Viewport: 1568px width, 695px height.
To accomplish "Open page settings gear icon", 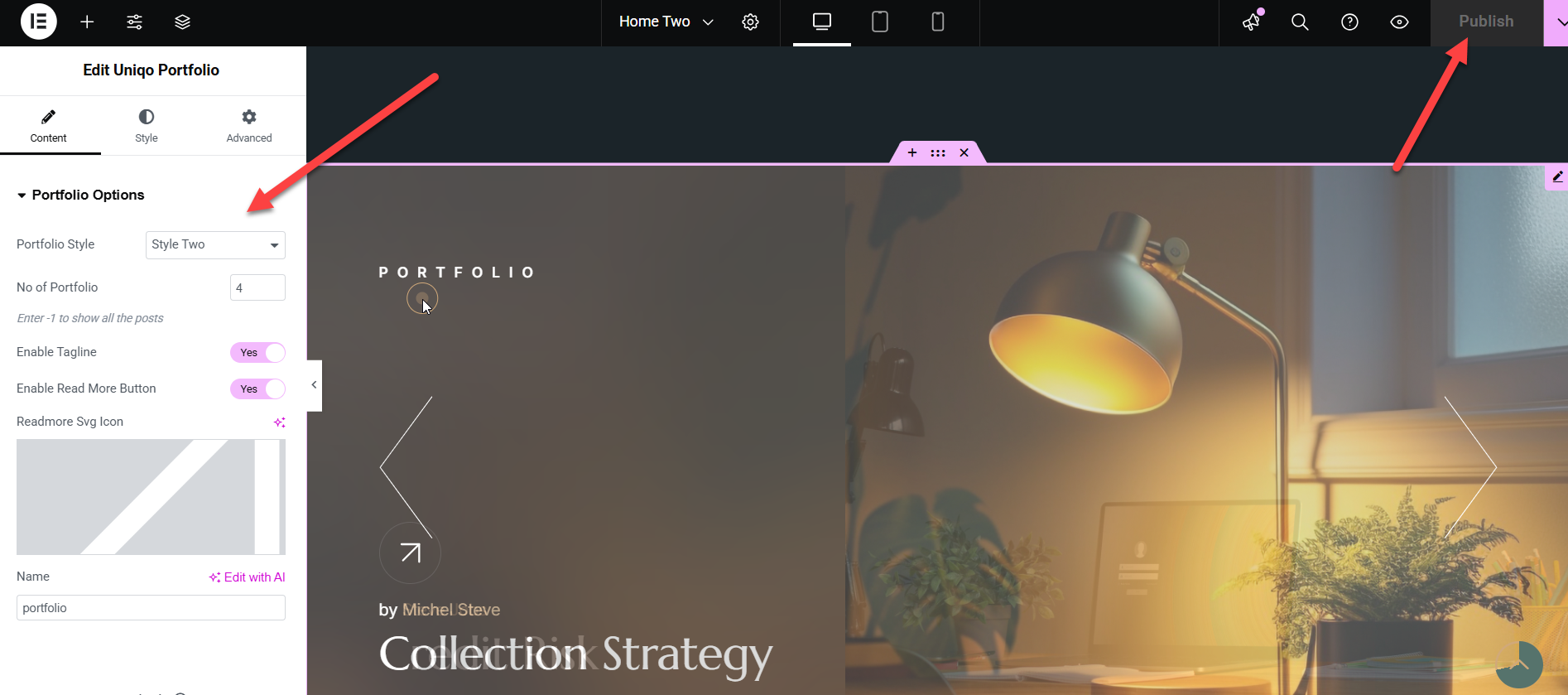I will (750, 22).
